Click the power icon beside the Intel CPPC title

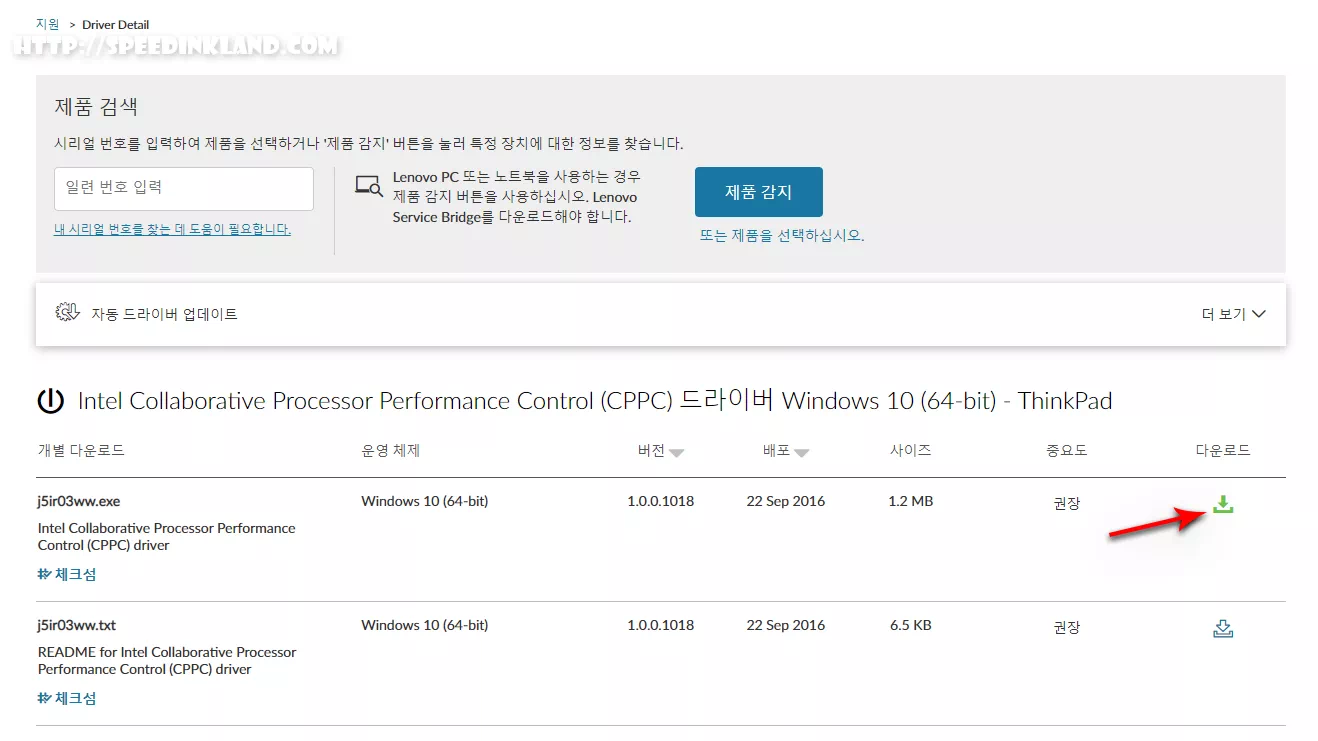tap(50, 402)
